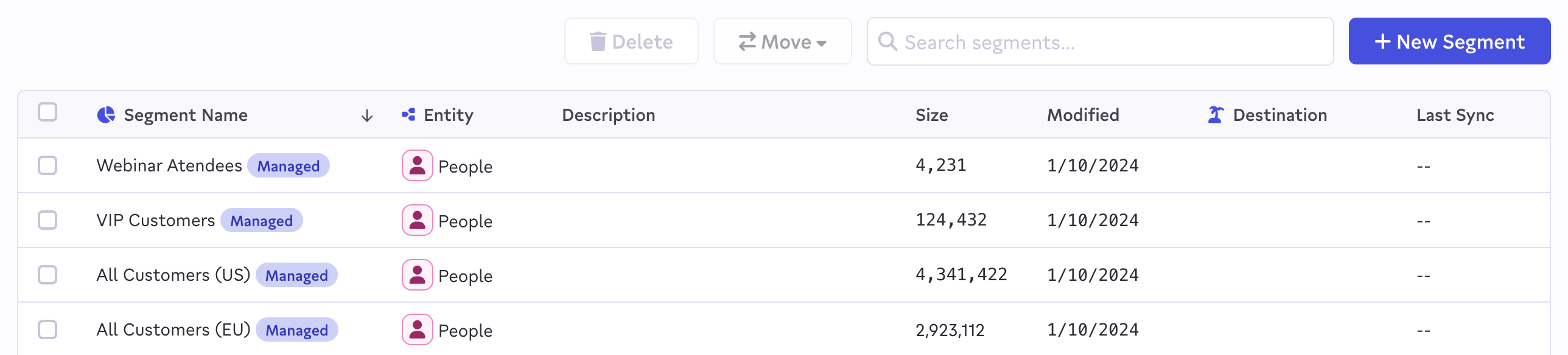Tick the All Customers (US) checkbox
Viewport: 1568px width, 355px height.
pyautogui.click(x=47, y=275)
